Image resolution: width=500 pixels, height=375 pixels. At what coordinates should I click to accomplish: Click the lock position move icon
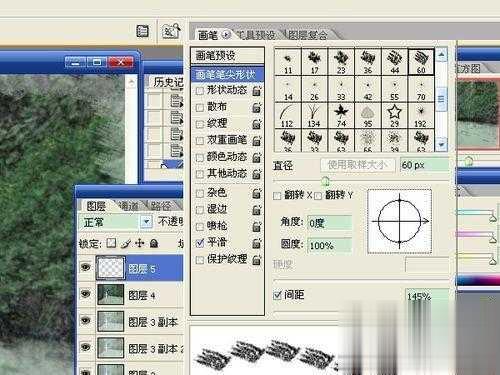coord(140,243)
